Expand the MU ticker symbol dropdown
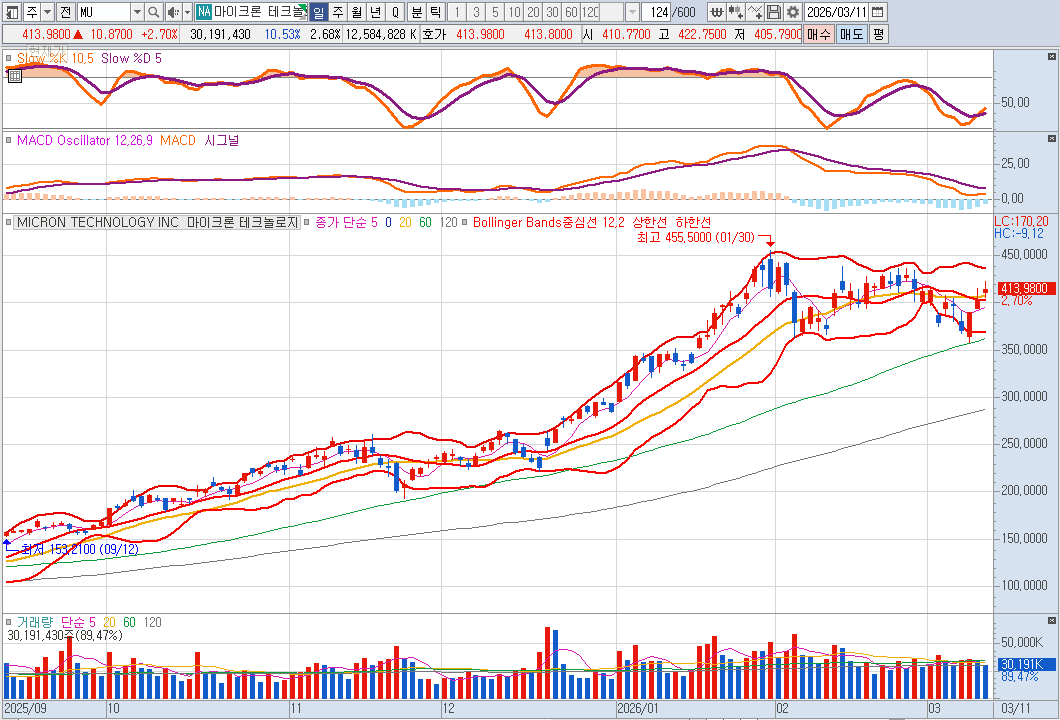 pos(136,12)
